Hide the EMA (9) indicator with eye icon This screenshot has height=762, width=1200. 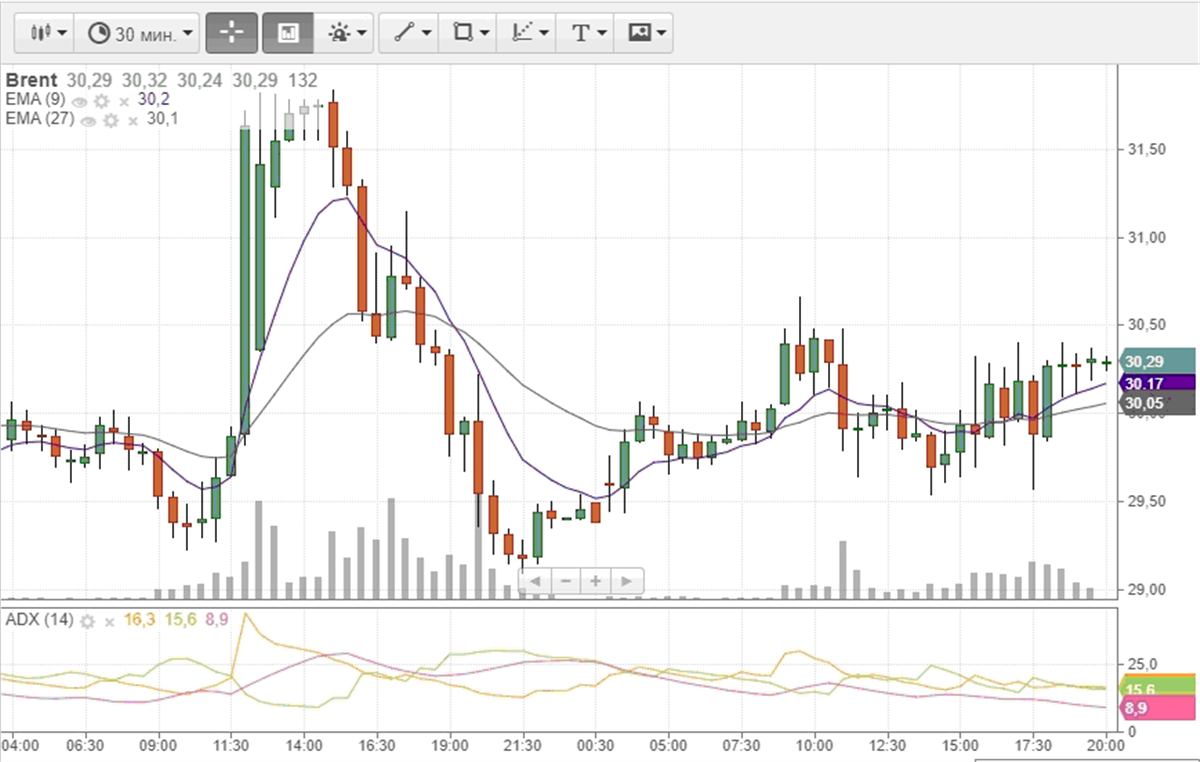point(80,101)
